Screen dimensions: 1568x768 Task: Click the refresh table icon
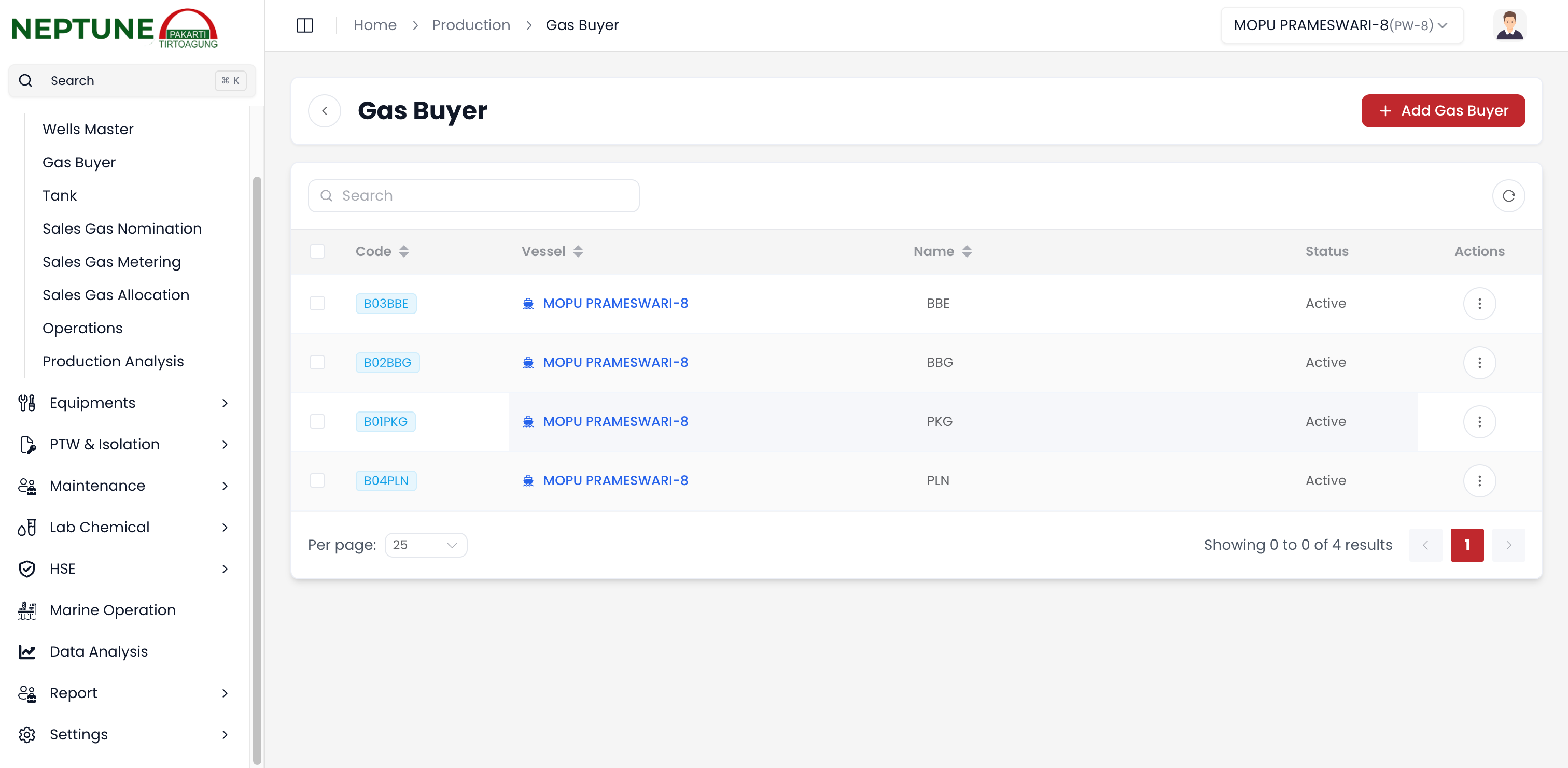(1508, 196)
